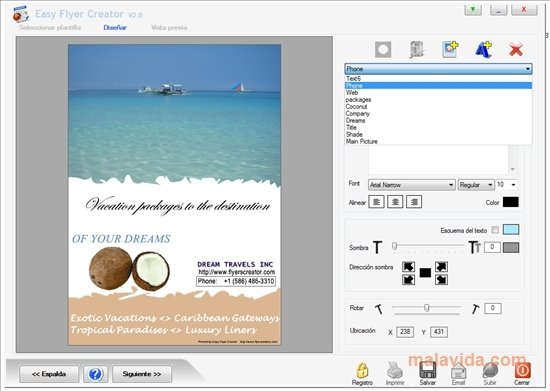Select Coconut in the dropdown list
Screen dimensions: 550x391
[x=438, y=107]
